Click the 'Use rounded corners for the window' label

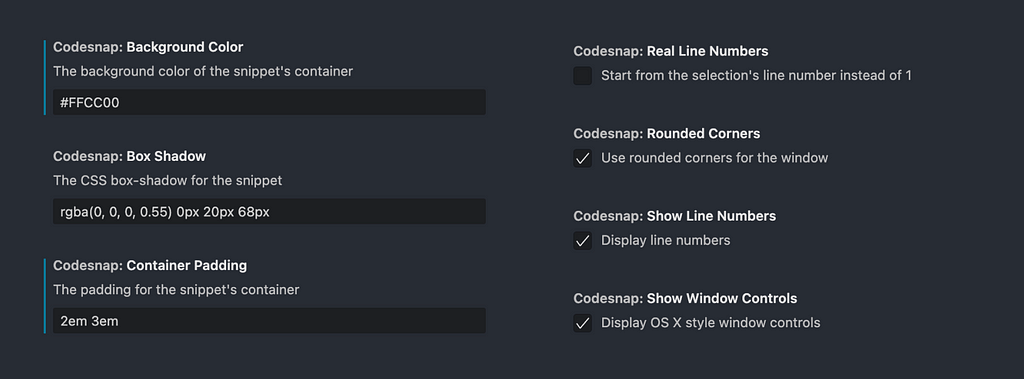pos(714,158)
